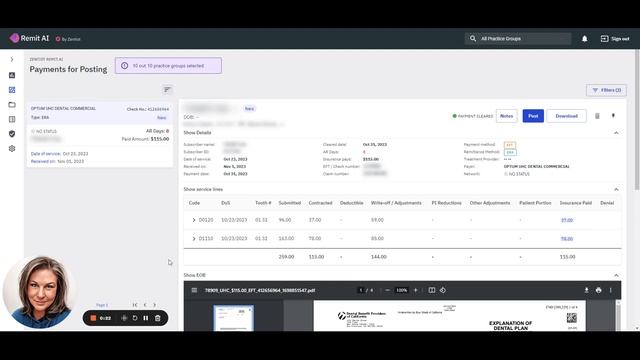Focus the All Practice Groups search field
The image size is (640, 360).
click(518, 38)
